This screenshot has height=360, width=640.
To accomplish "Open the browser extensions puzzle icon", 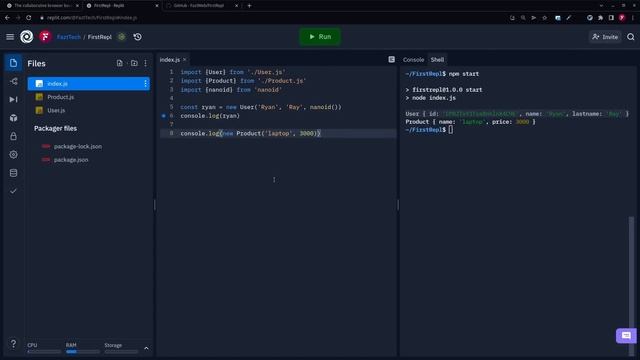I will coord(600,18).
